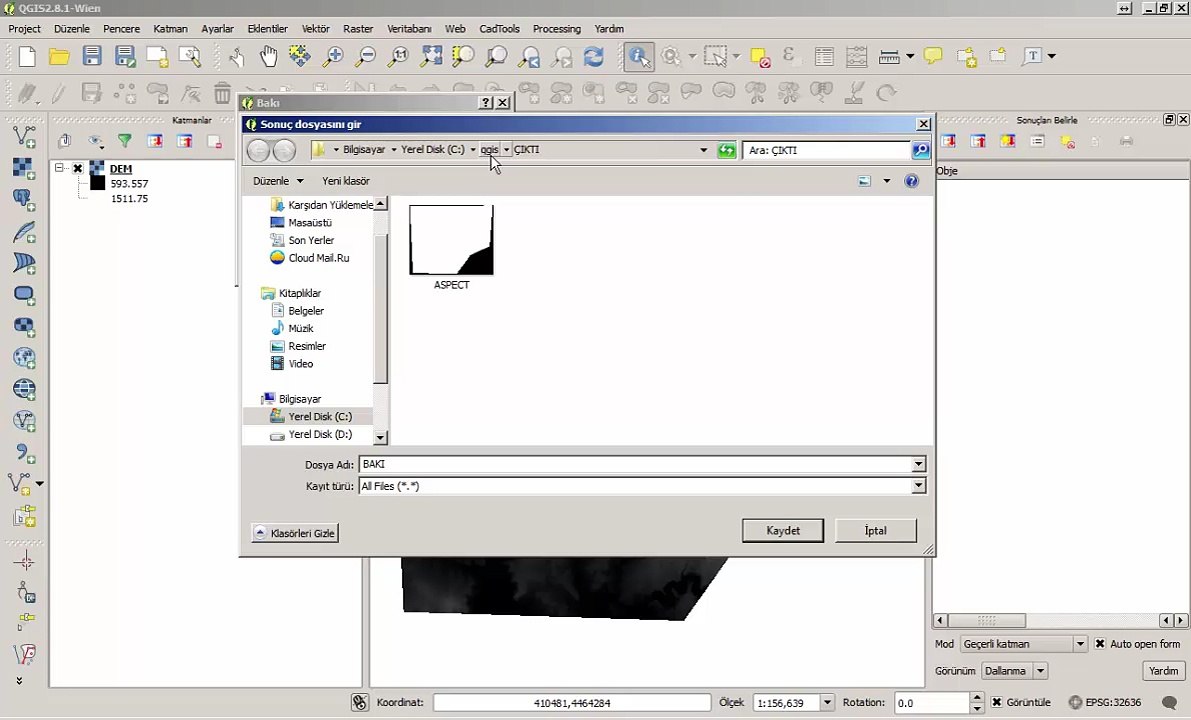Image resolution: width=1191 pixels, height=720 pixels.
Task: Click Toggle render status icon beside Koordinat
Action: point(360,703)
